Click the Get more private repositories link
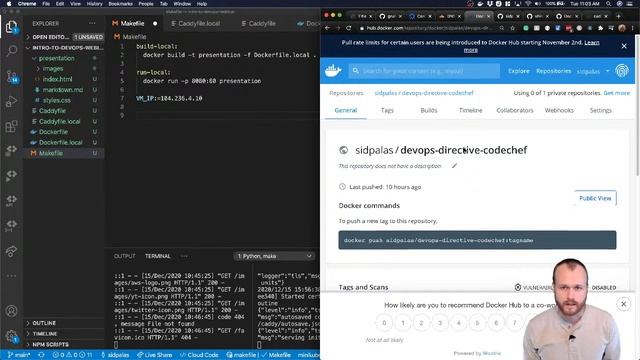The height and width of the screenshot is (360, 640). point(616,93)
